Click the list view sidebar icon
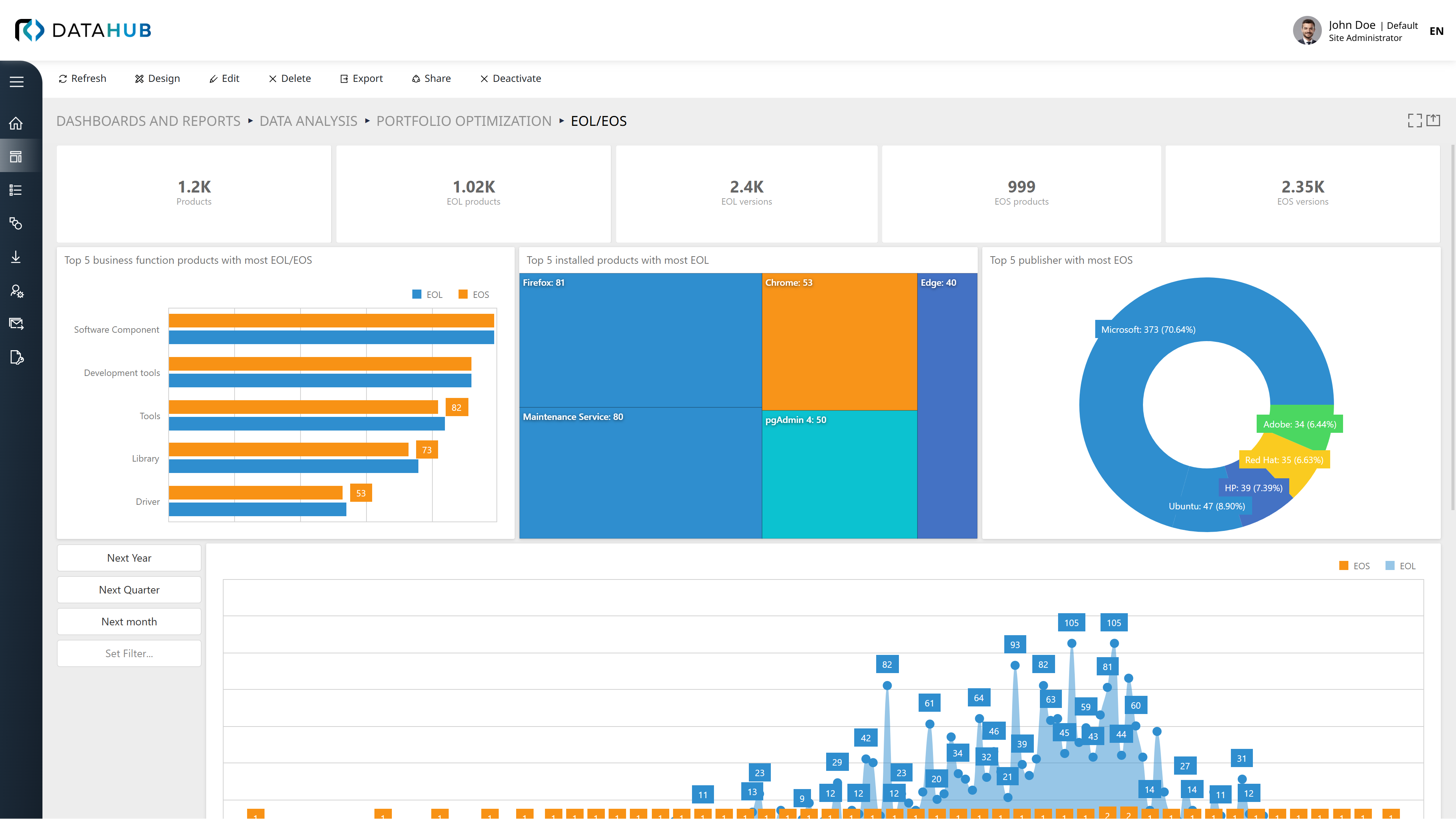The image size is (1456, 819). [x=16, y=190]
